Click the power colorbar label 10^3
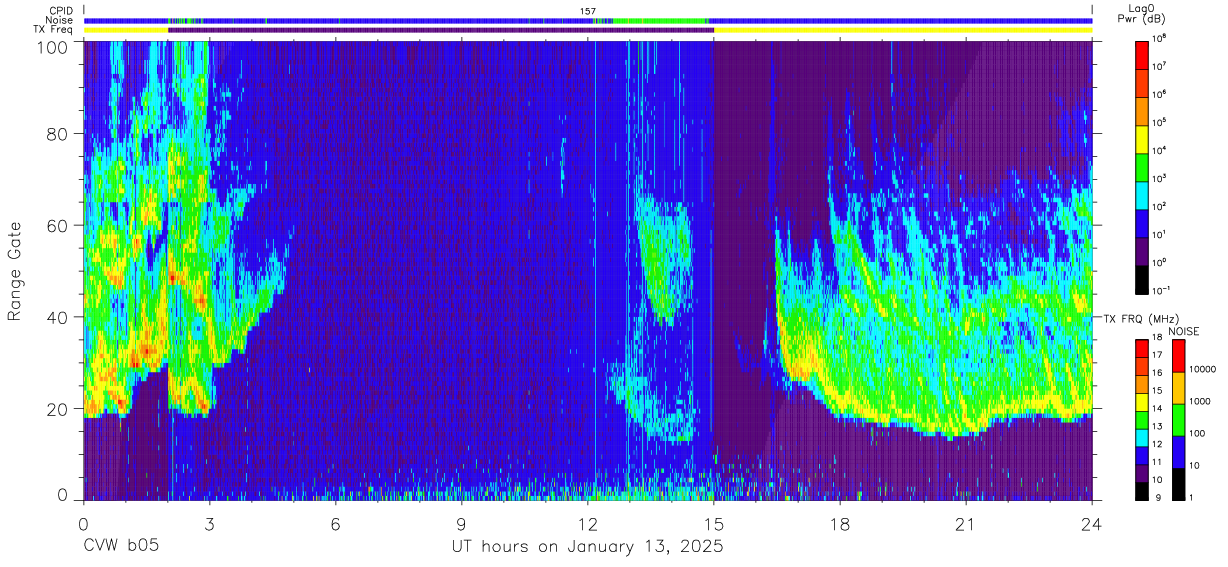 [1159, 179]
